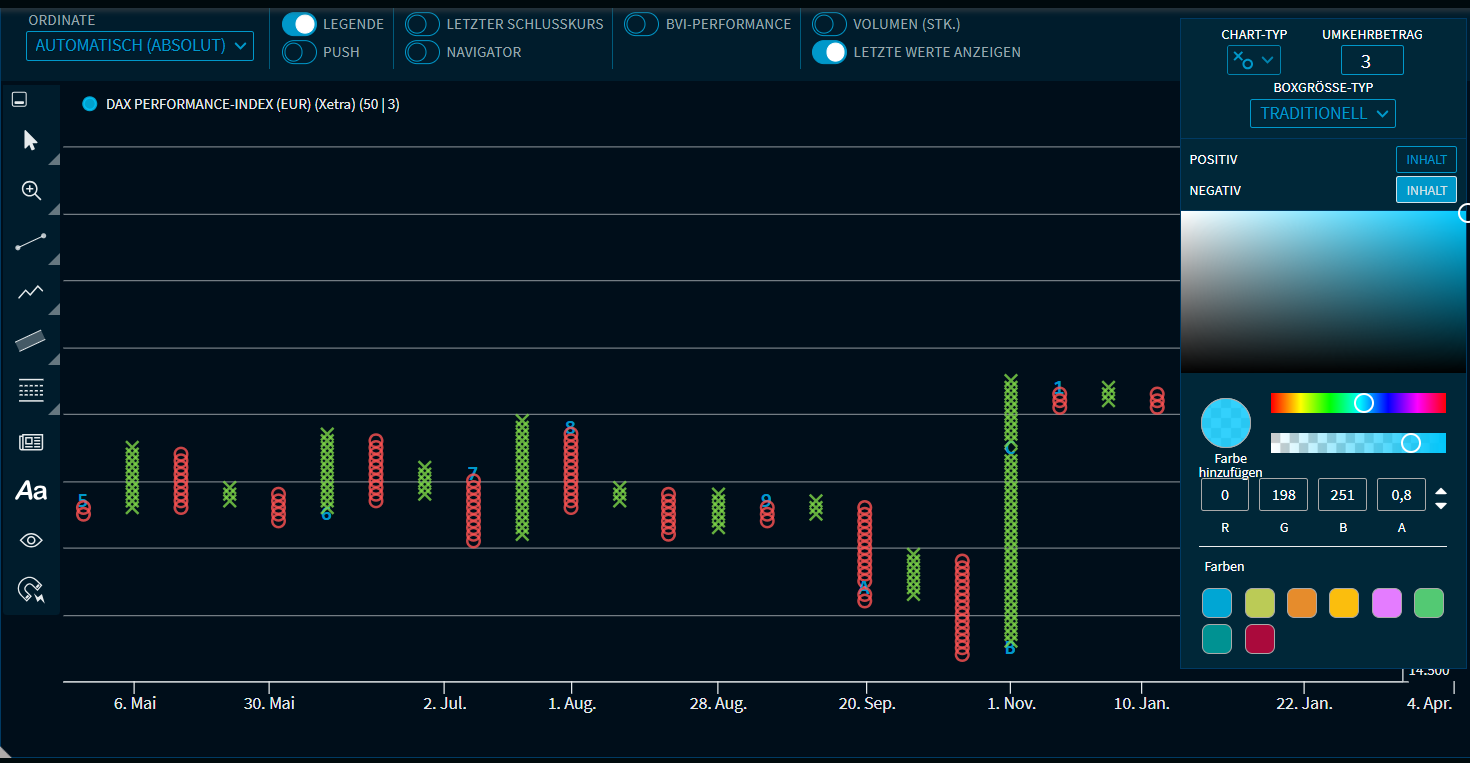Click the eye visibility icon in the toolbar
The height and width of the screenshot is (763, 1470).
[31, 539]
